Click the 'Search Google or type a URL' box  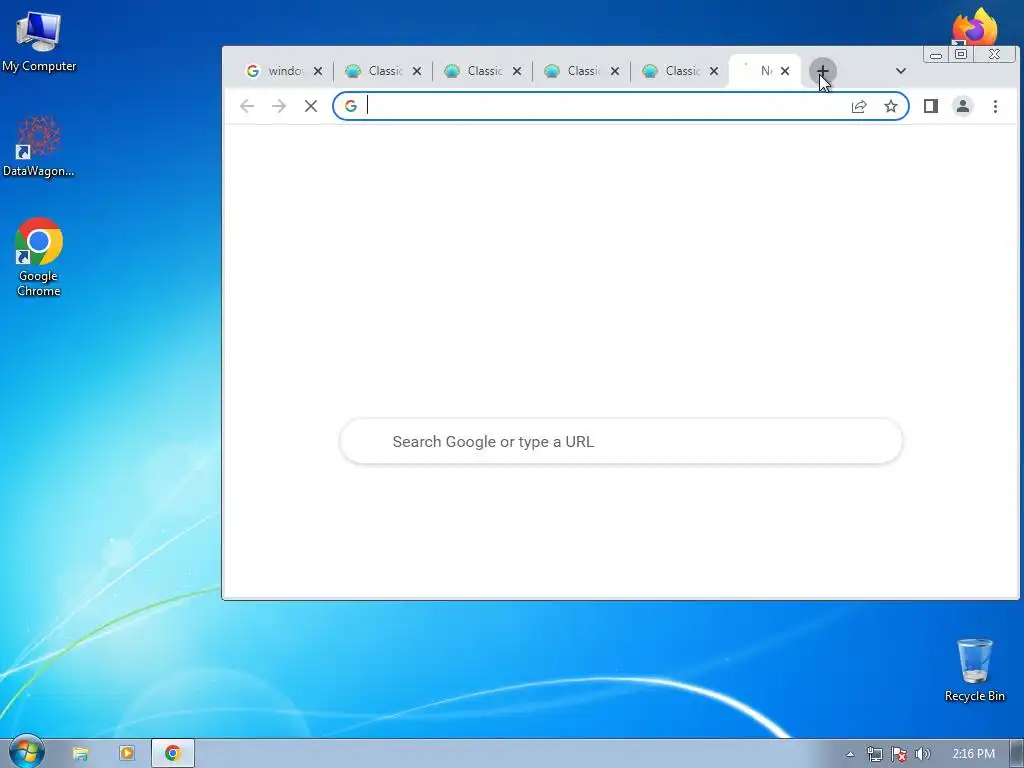621,441
